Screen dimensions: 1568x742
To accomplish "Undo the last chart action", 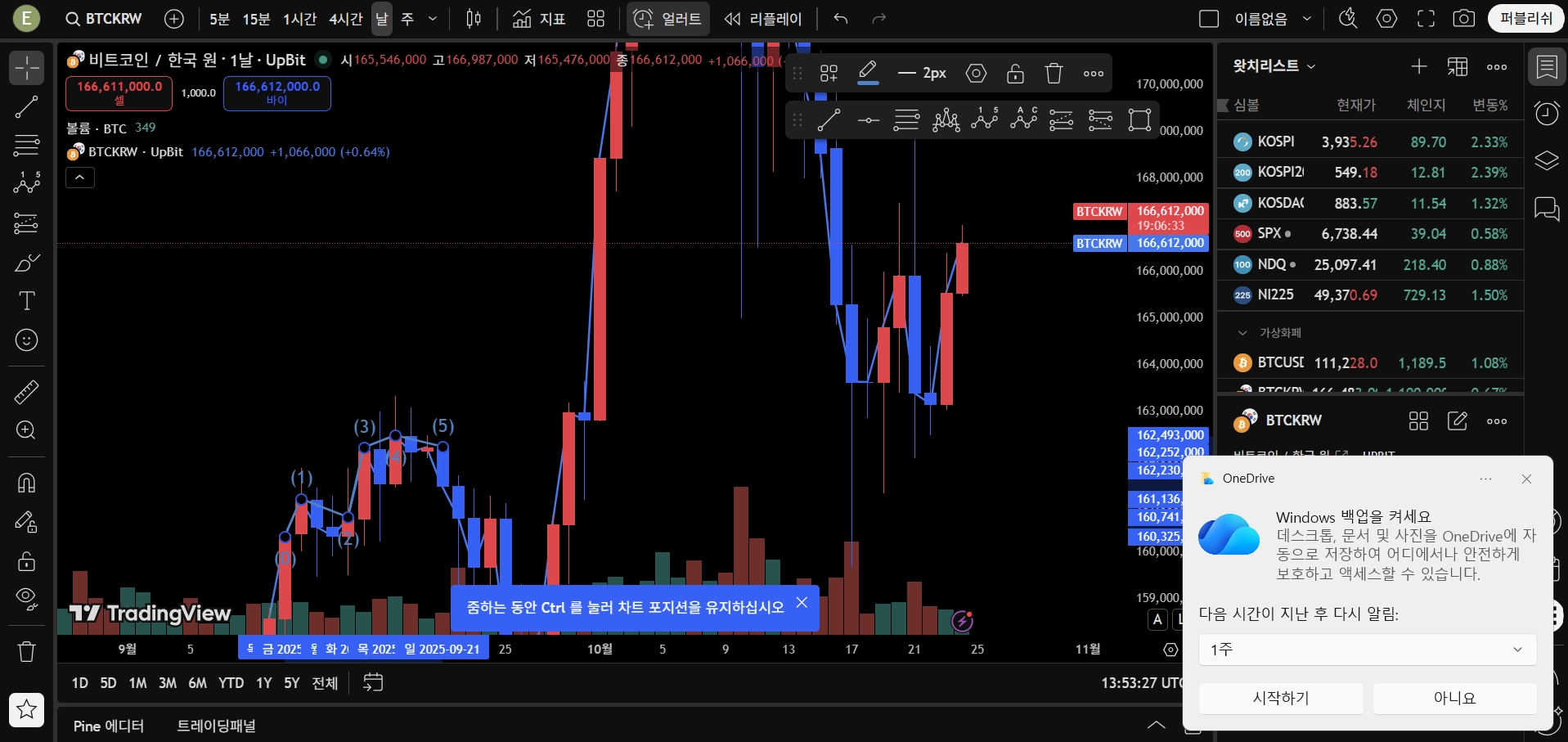I will coord(840,19).
